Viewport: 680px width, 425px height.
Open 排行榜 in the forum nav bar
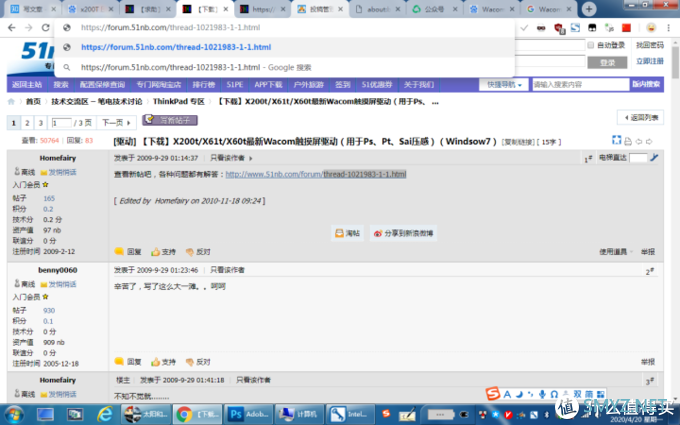coord(203,85)
